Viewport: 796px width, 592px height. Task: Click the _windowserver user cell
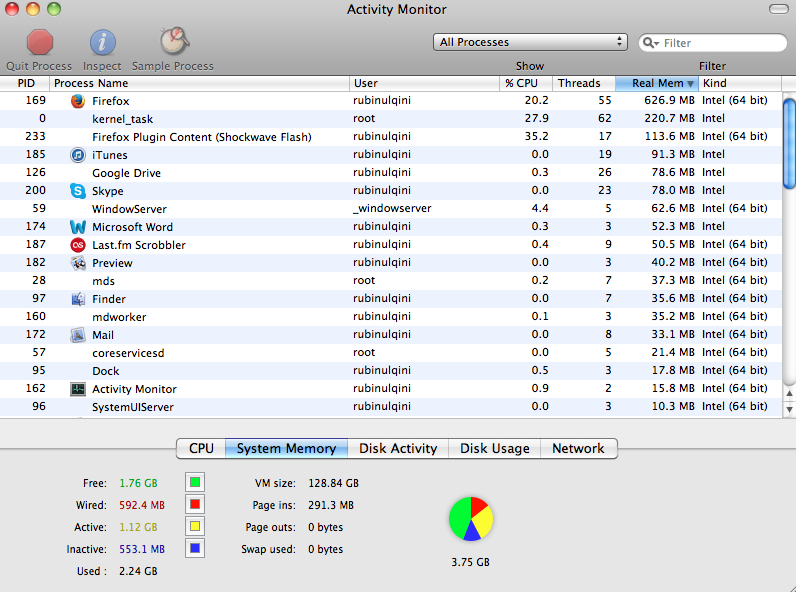click(x=392, y=208)
